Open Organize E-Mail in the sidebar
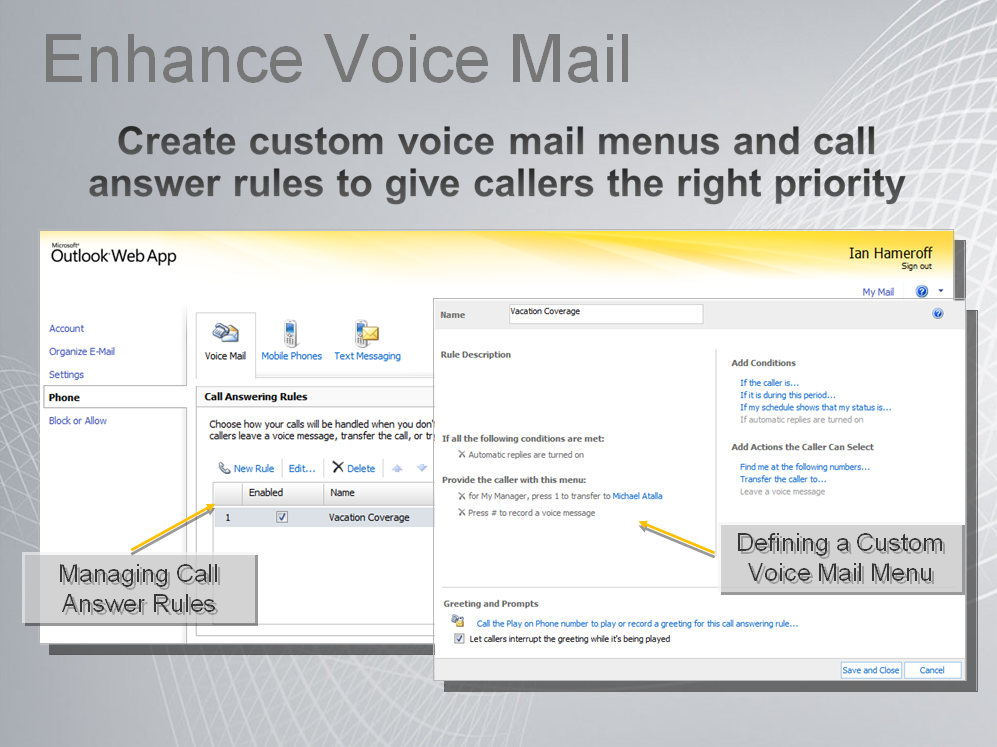Image resolution: width=997 pixels, height=747 pixels. 82,351
